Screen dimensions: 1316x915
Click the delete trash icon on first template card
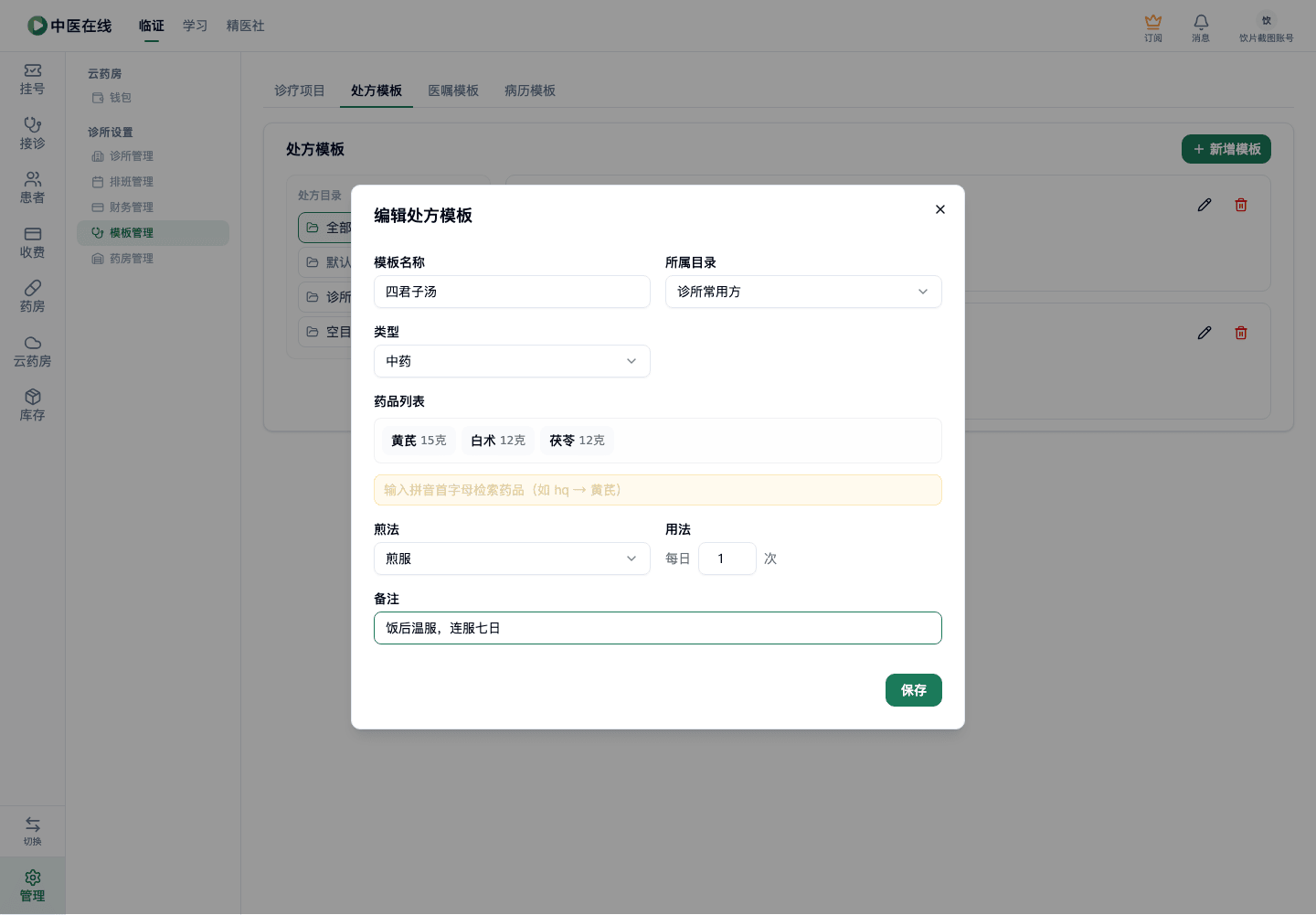(1241, 205)
